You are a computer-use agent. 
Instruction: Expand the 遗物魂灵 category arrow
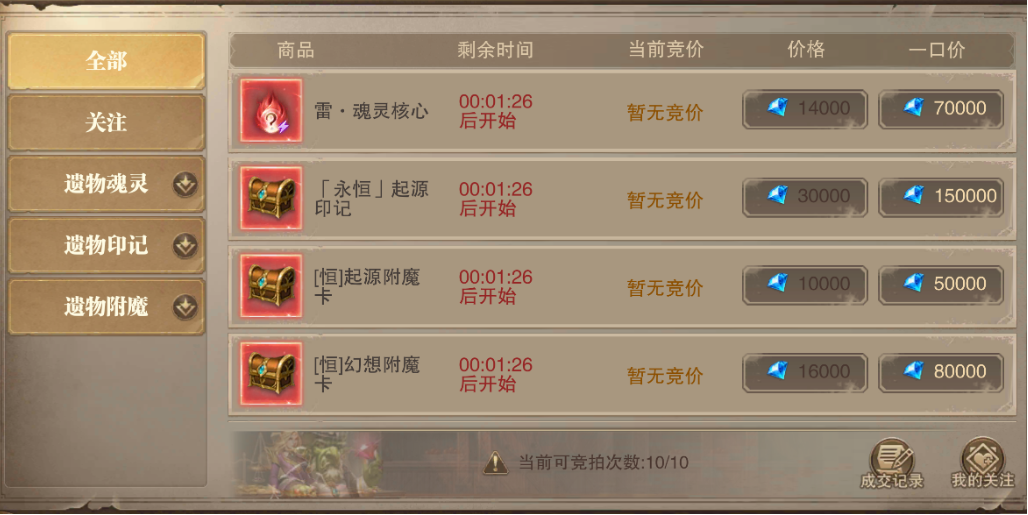click(x=186, y=185)
